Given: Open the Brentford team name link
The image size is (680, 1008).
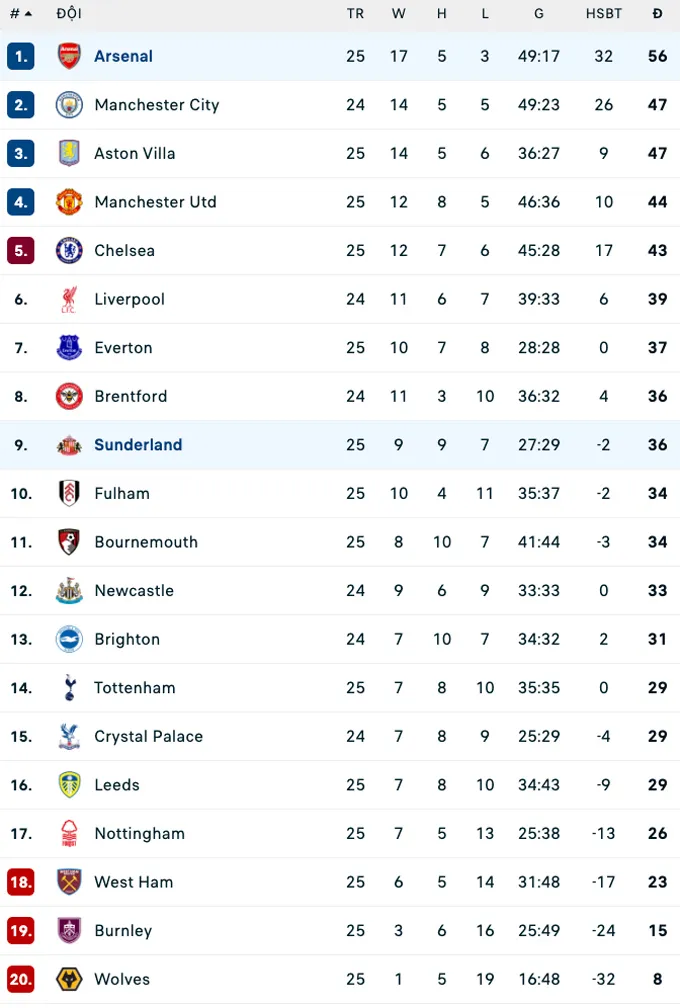Looking at the screenshot, I should pyautogui.click(x=130, y=396).
